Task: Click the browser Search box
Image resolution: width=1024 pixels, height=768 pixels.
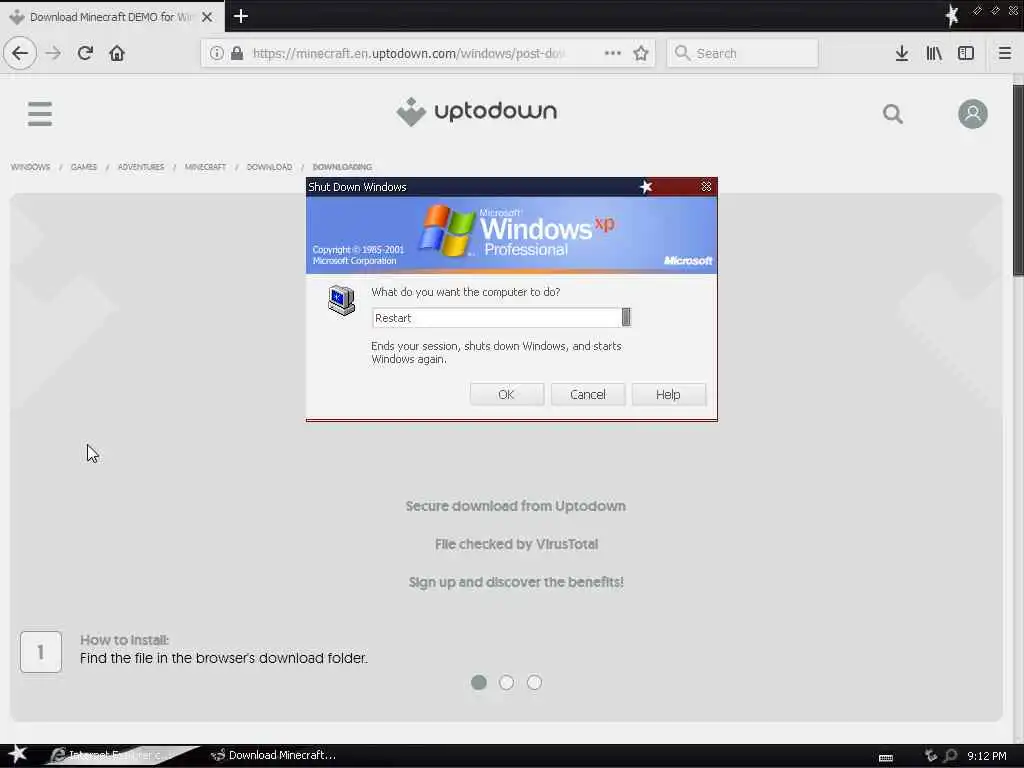Action: pos(743,53)
